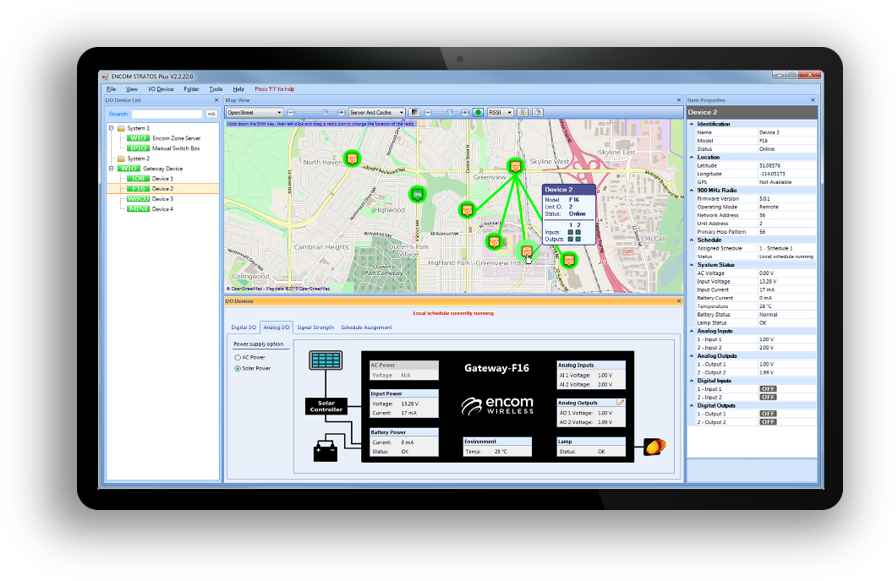Open the Help menu
Image resolution: width=896 pixels, height=581 pixels.
(238, 89)
